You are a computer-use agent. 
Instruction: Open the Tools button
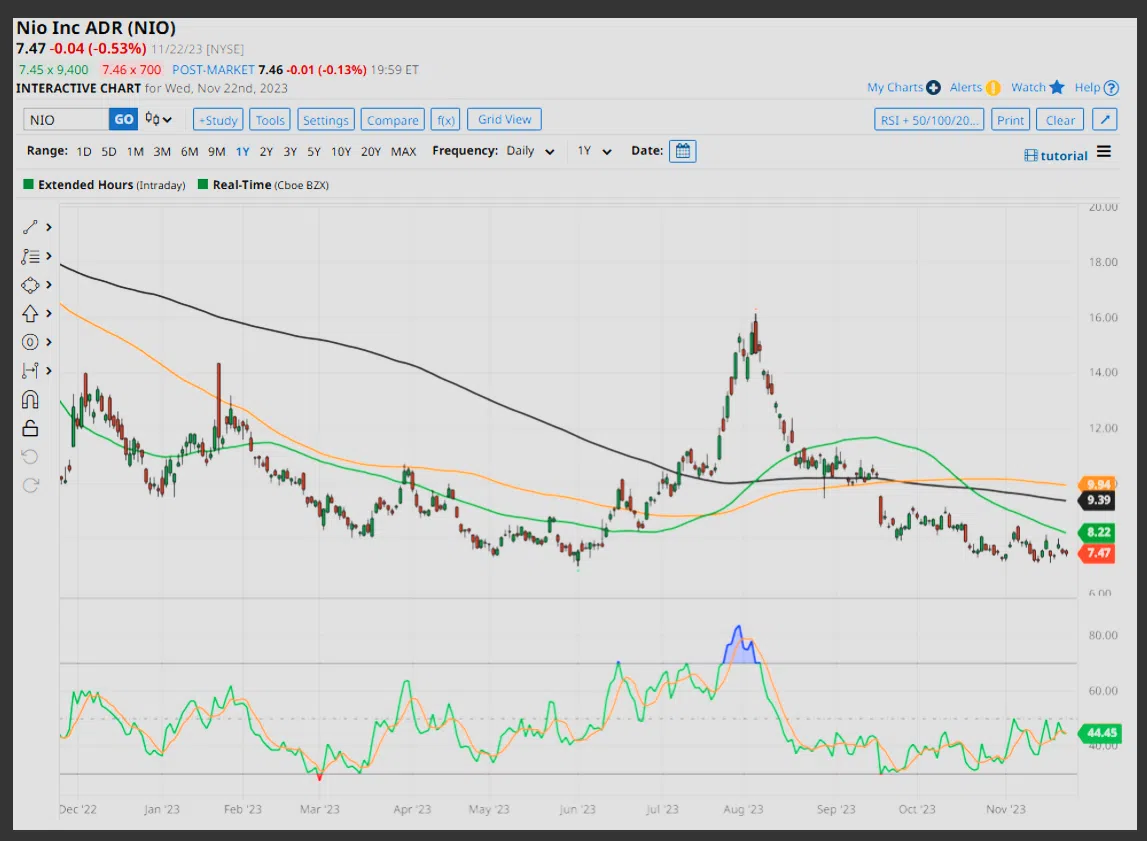pyautogui.click(x=270, y=119)
